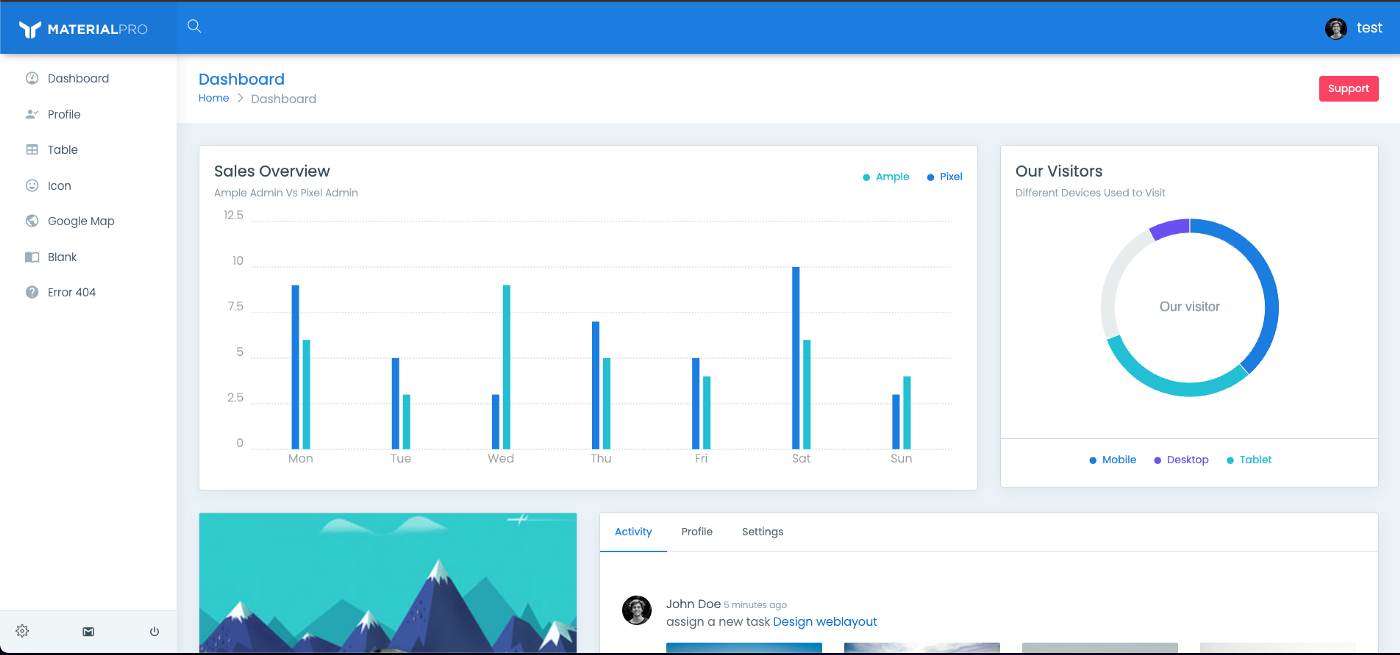Click the MaterialPro logo icon
The image size is (1400, 655).
click(30, 29)
